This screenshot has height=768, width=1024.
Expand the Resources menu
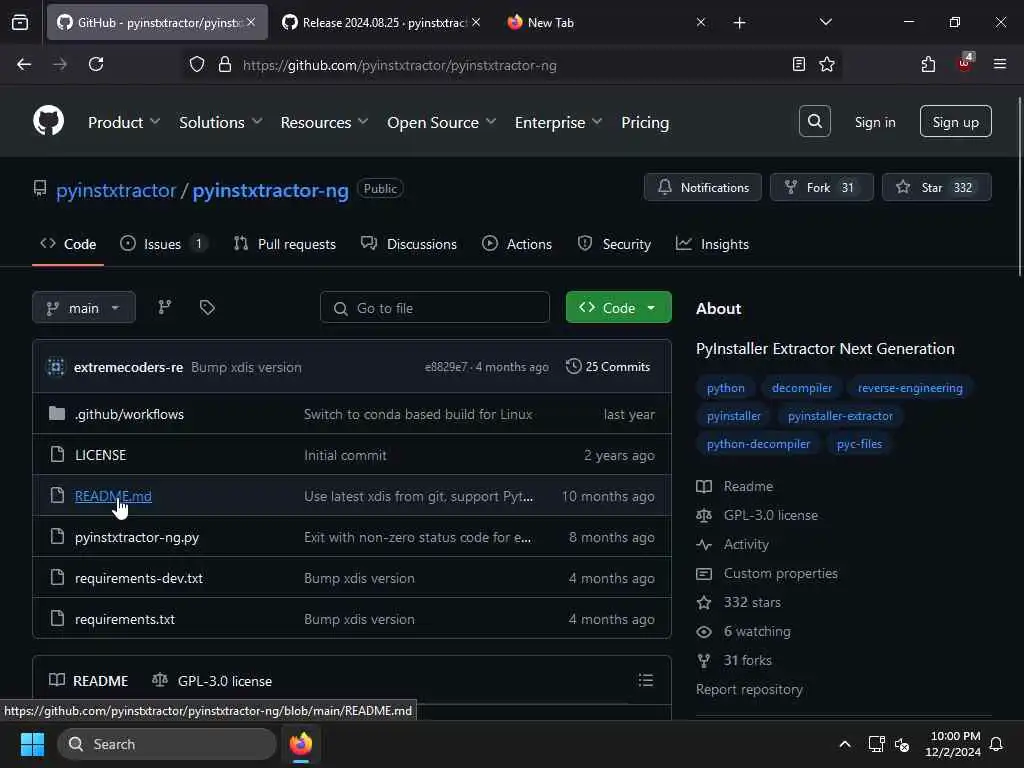point(325,122)
